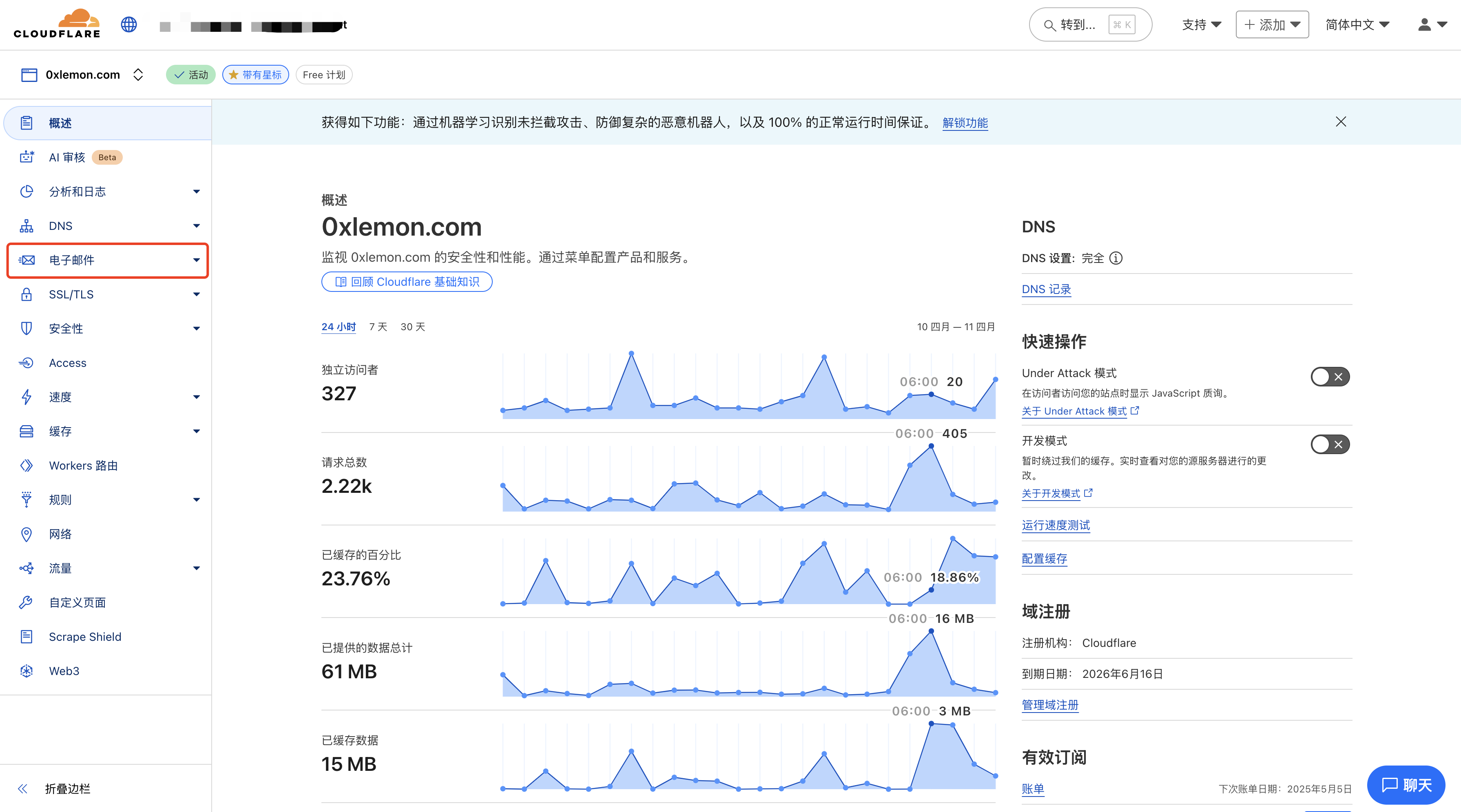This screenshot has width=1461, height=812.
Task: Click the collapse sidebar double-chevron icon
Action: [x=23, y=788]
